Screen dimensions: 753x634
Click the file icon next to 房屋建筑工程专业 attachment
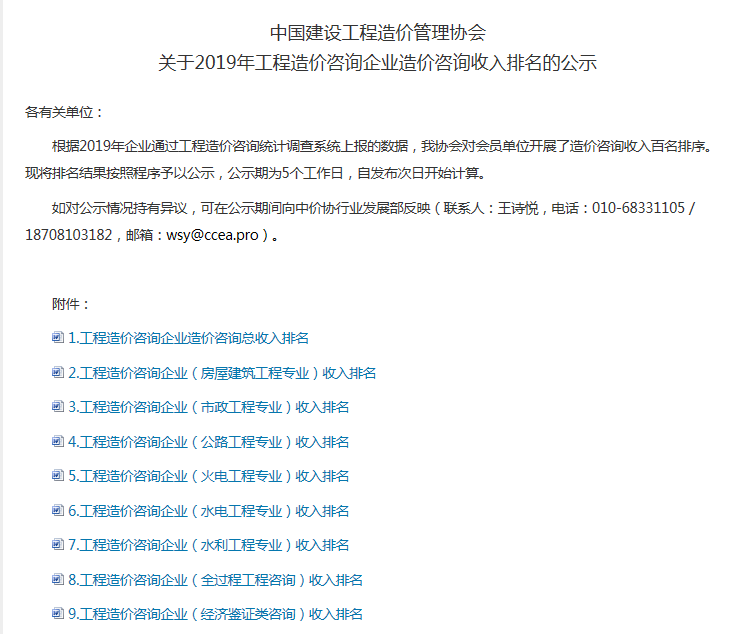(57, 373)
